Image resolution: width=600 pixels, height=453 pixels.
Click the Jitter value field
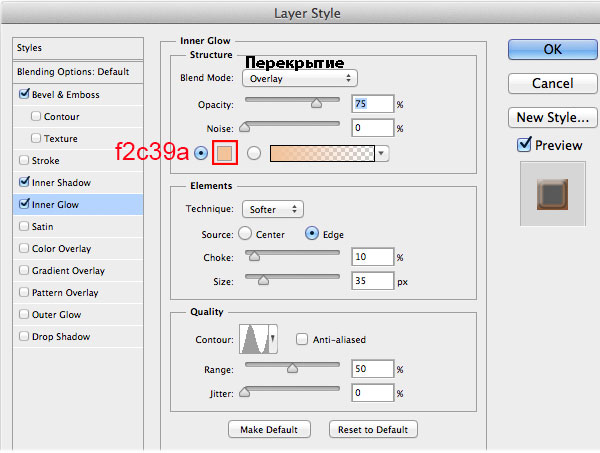click(372, 393)
